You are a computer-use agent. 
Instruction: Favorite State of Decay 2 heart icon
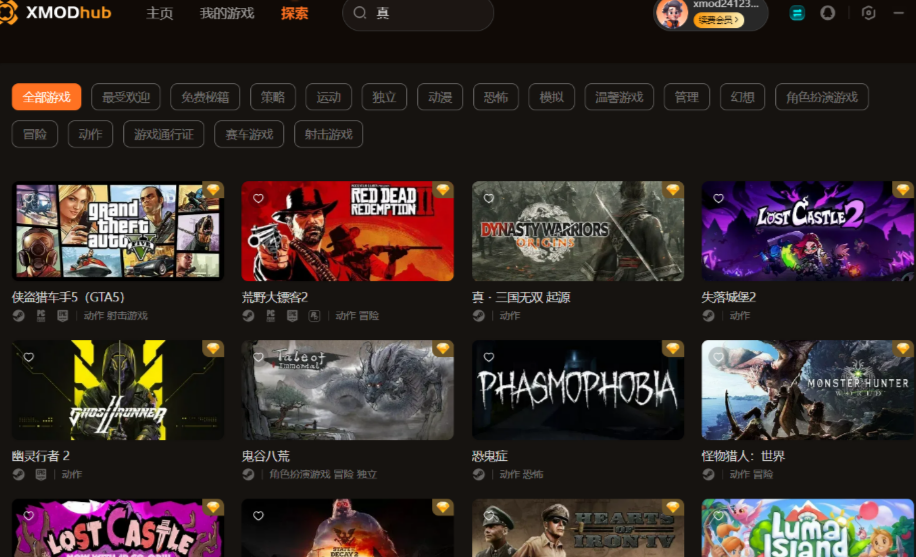[x=258, y=516]
